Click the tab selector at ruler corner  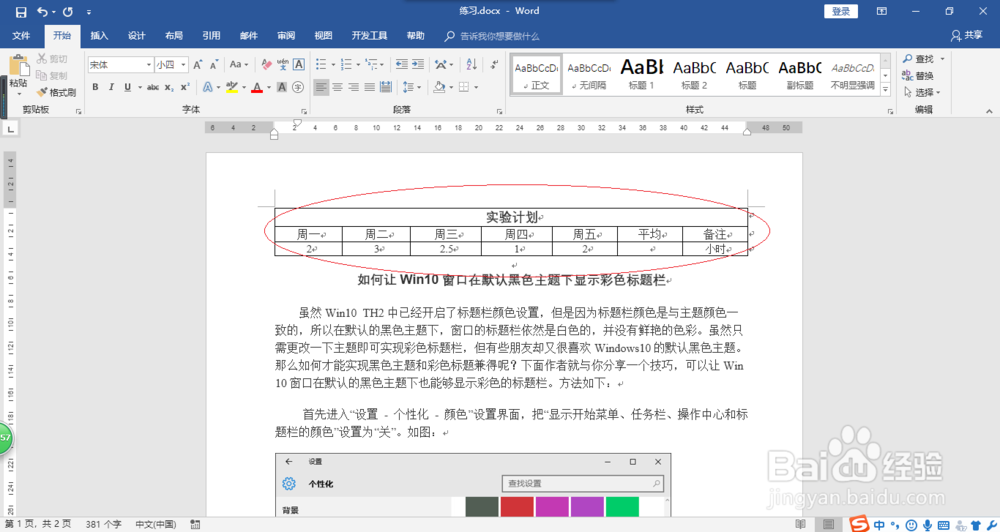pyautogui.click(x=10, y=129)
